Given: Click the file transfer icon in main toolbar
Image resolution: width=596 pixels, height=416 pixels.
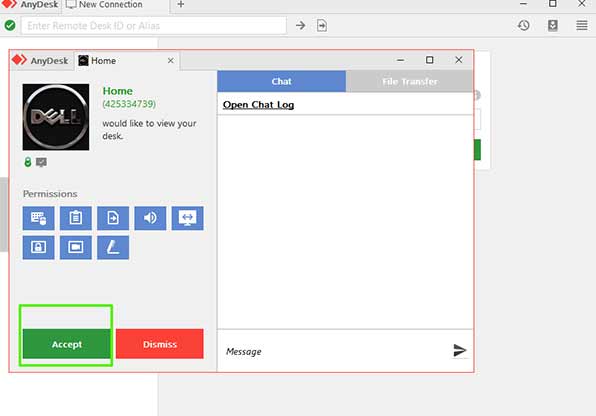Looking at the screenshot, I should pos(322,25).
